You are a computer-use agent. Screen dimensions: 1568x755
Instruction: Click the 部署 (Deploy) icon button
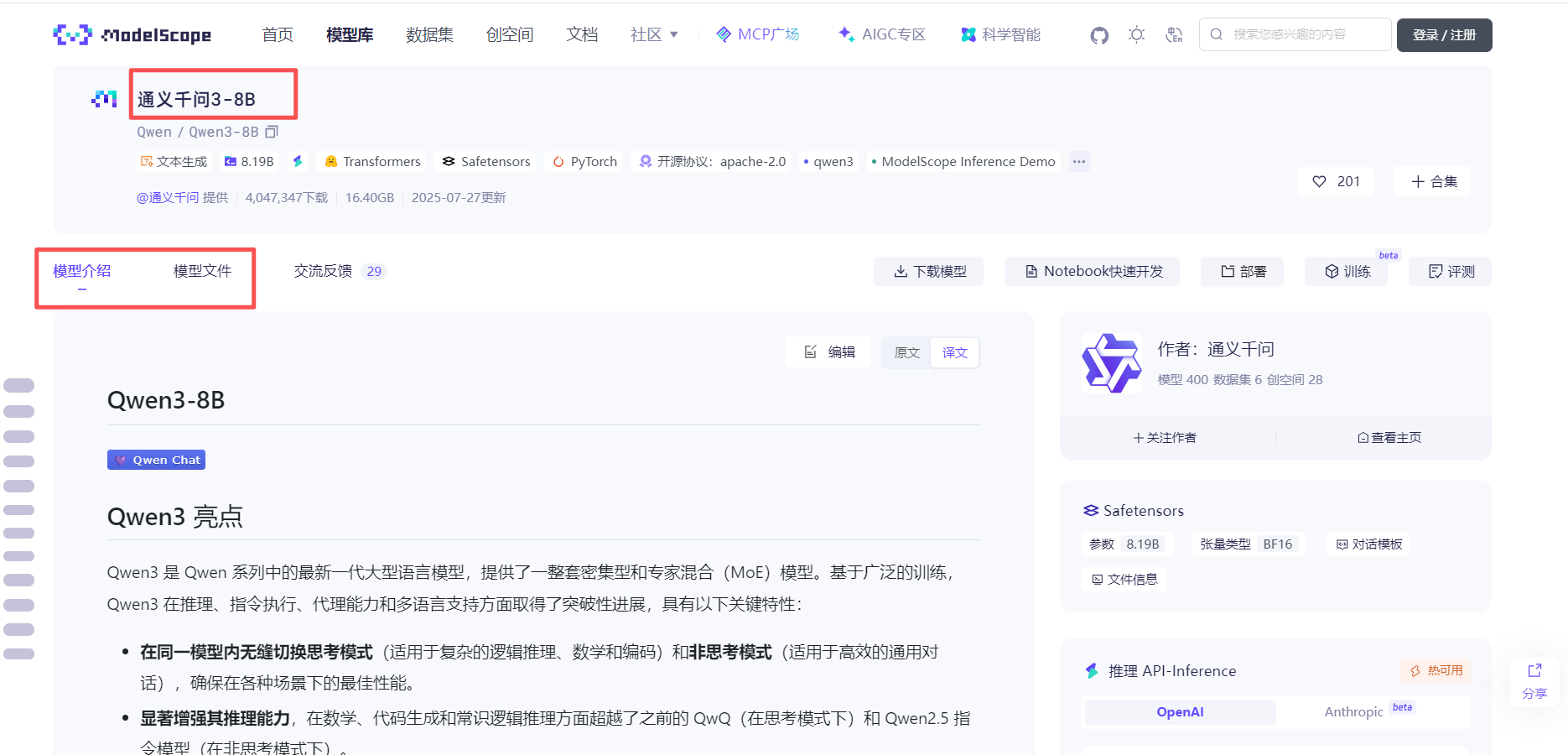point(1227,271)
